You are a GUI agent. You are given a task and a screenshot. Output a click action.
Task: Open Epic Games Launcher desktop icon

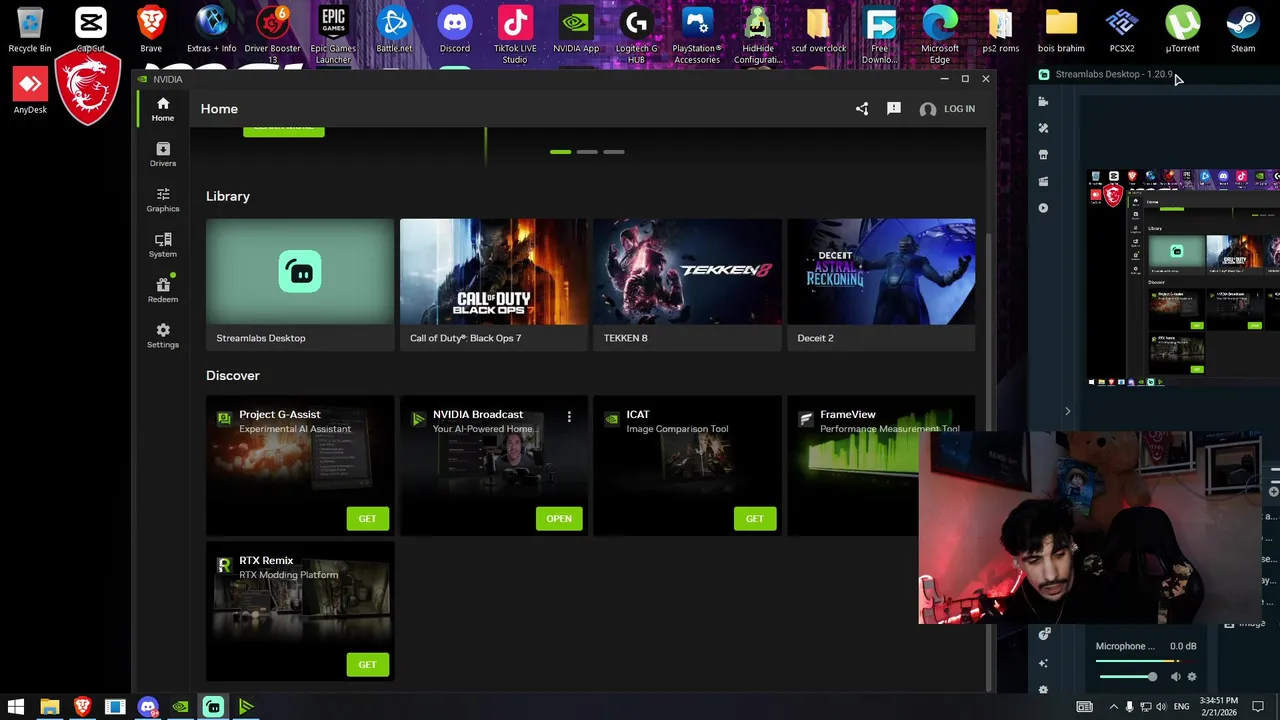333,35
